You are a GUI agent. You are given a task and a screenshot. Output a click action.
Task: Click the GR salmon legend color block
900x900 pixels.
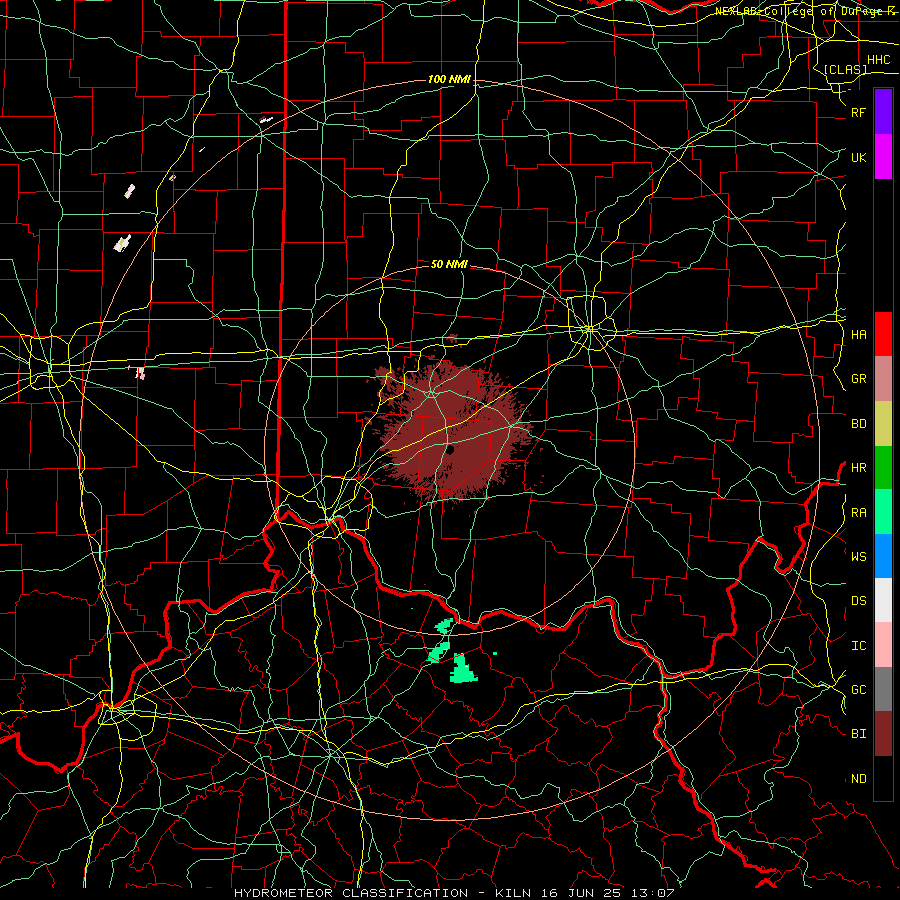tap(883, 379)
